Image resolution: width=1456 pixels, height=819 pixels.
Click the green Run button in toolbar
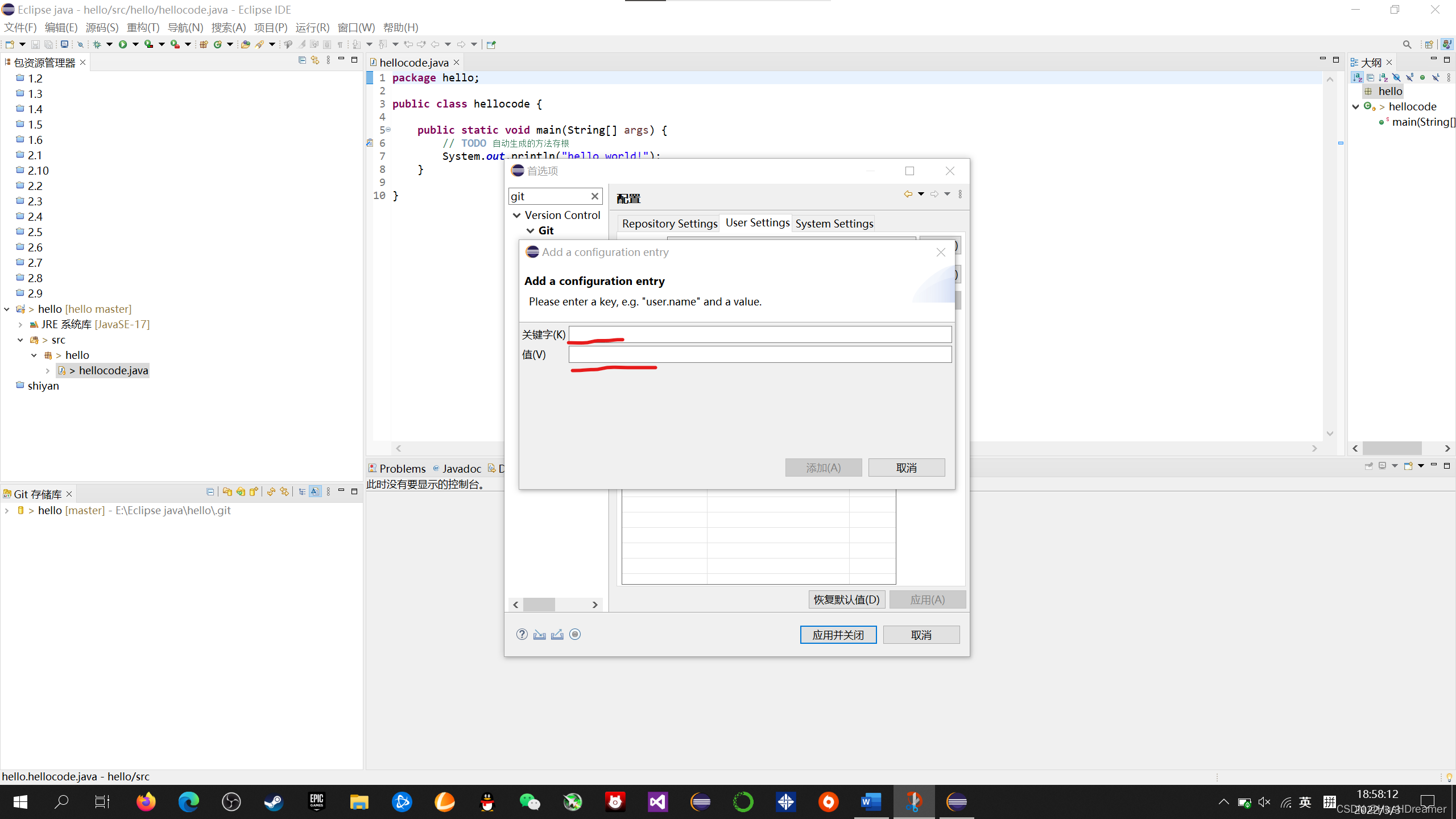pyautogui.click(x=123, y=44)
